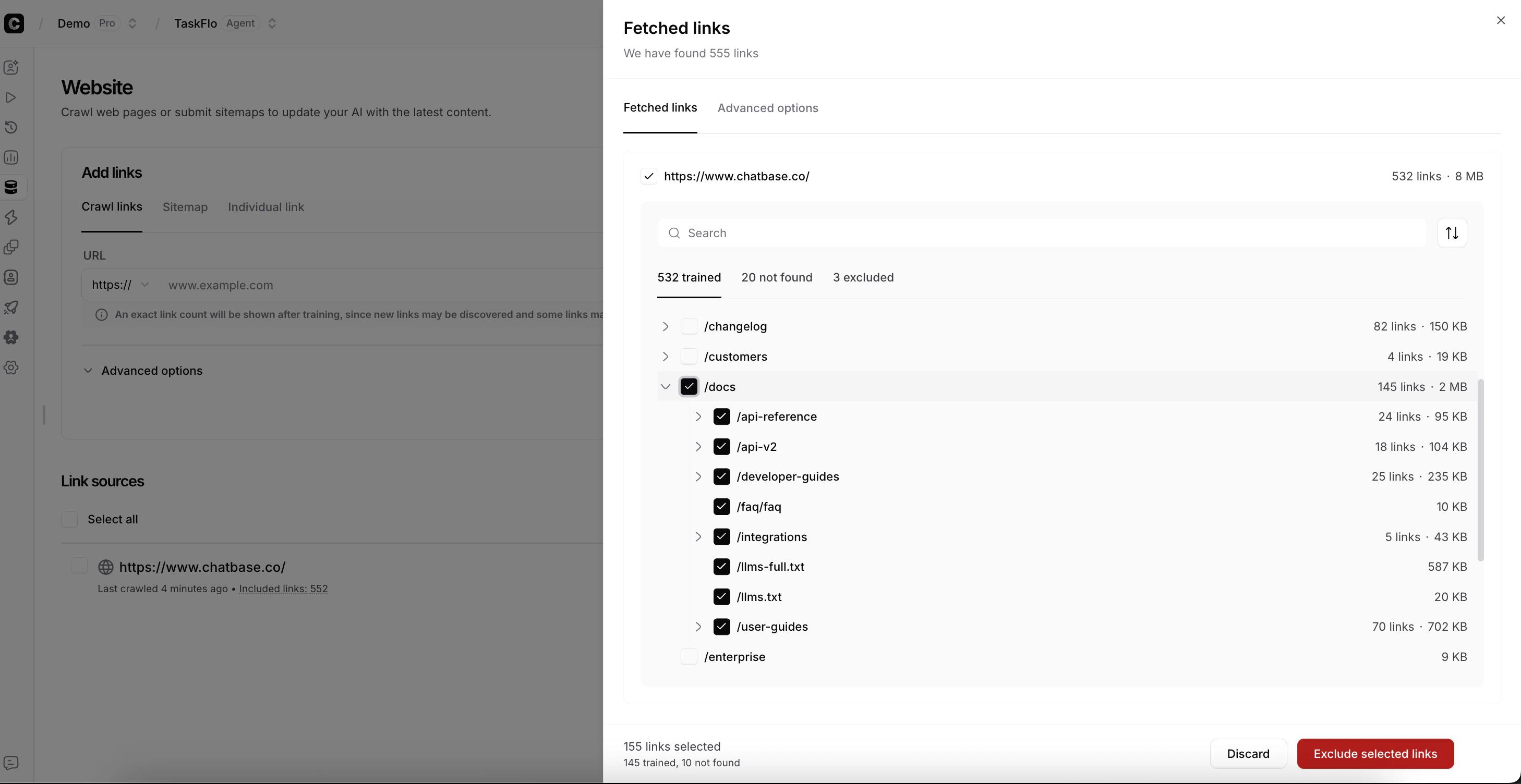Screen dimensions: 1521x784
Task: Open the Analytics bar chart icon
Action: [11, 157]
